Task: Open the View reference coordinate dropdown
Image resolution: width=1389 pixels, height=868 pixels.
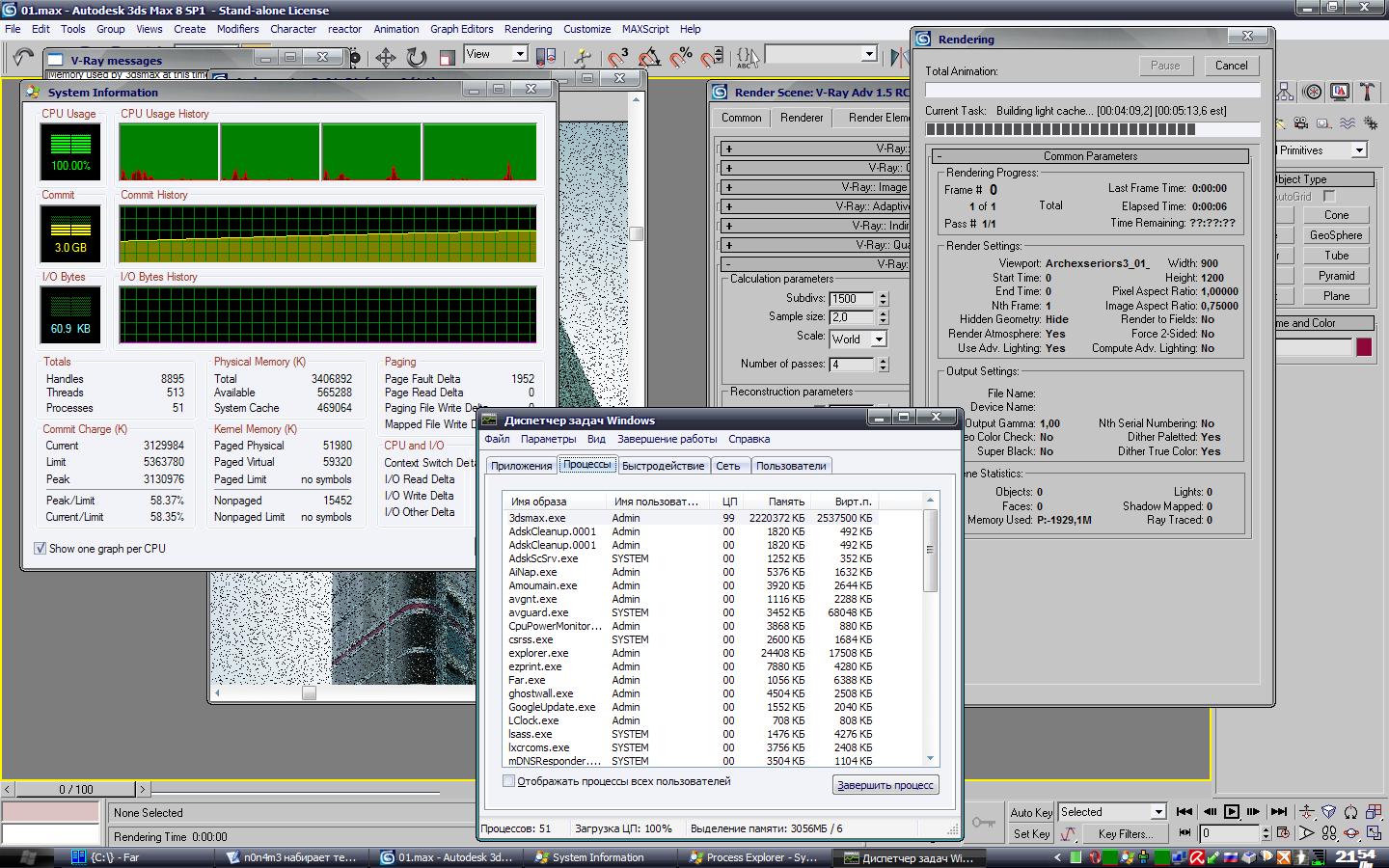Action: coord(519,54)
